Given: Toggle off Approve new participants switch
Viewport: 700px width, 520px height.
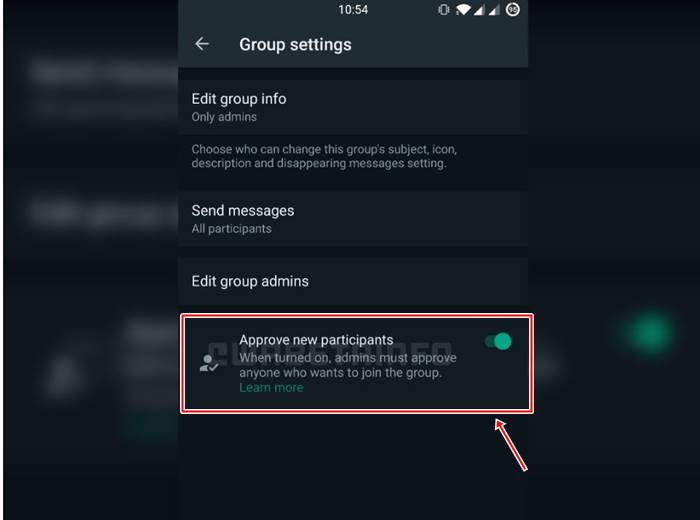Looking at the screenshot, I should tap(498, 341).
